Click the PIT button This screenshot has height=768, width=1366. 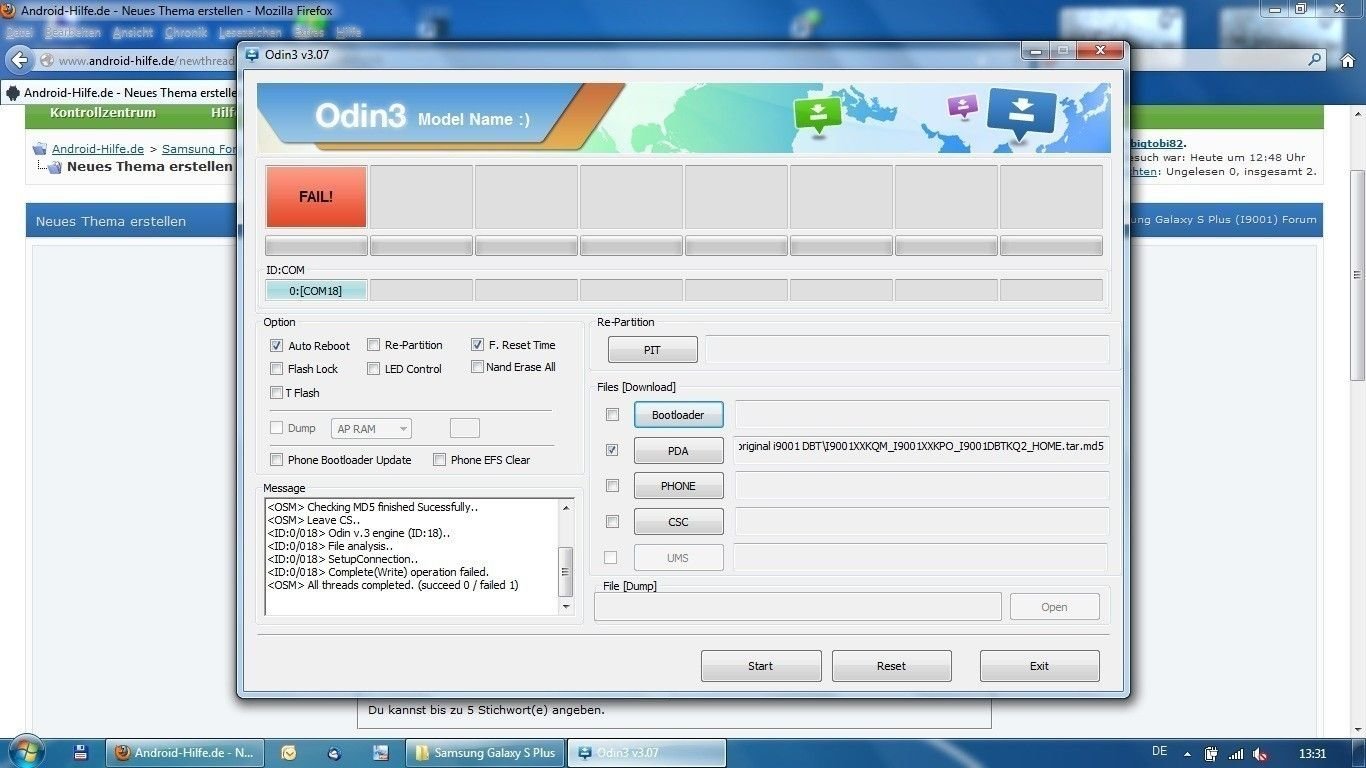(652, 350)
